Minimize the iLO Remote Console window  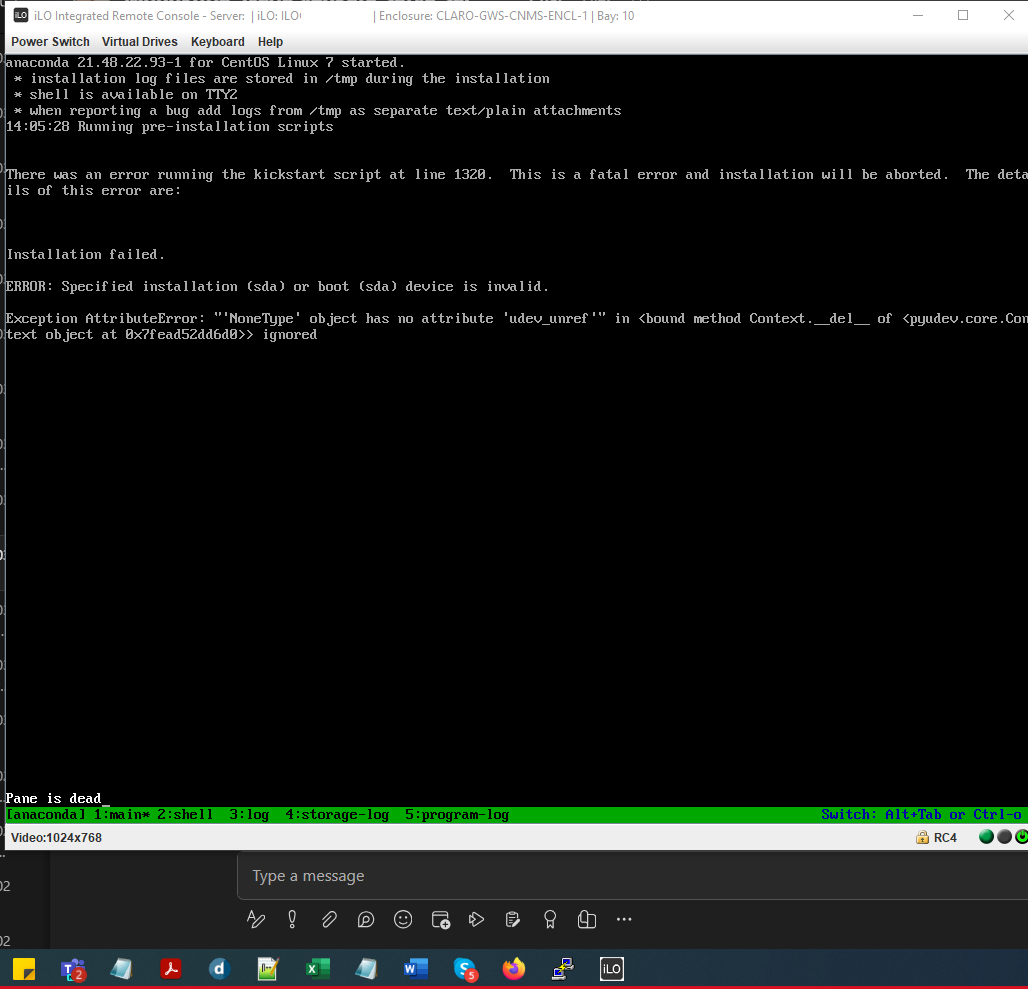click(918, 15)
